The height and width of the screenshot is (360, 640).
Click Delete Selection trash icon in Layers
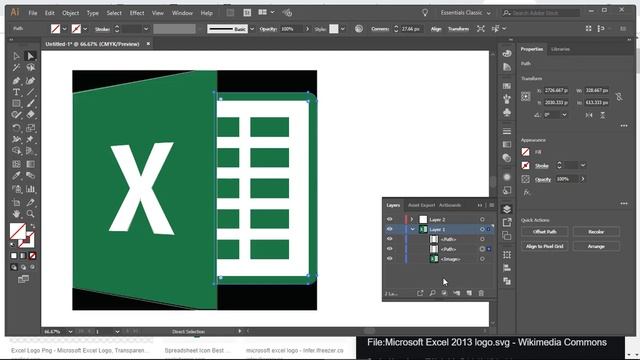481,293
